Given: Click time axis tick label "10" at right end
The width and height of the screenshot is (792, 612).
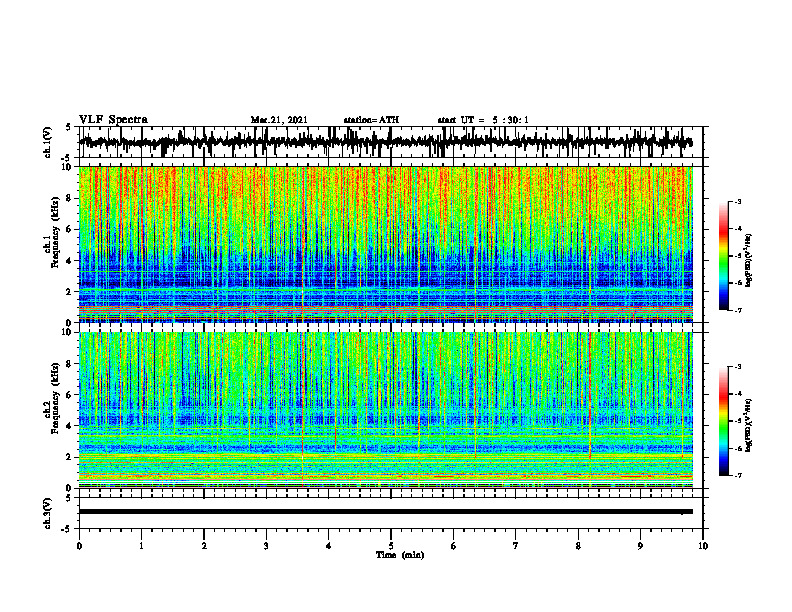Looking at the screenshot, I should coord(703,546).
